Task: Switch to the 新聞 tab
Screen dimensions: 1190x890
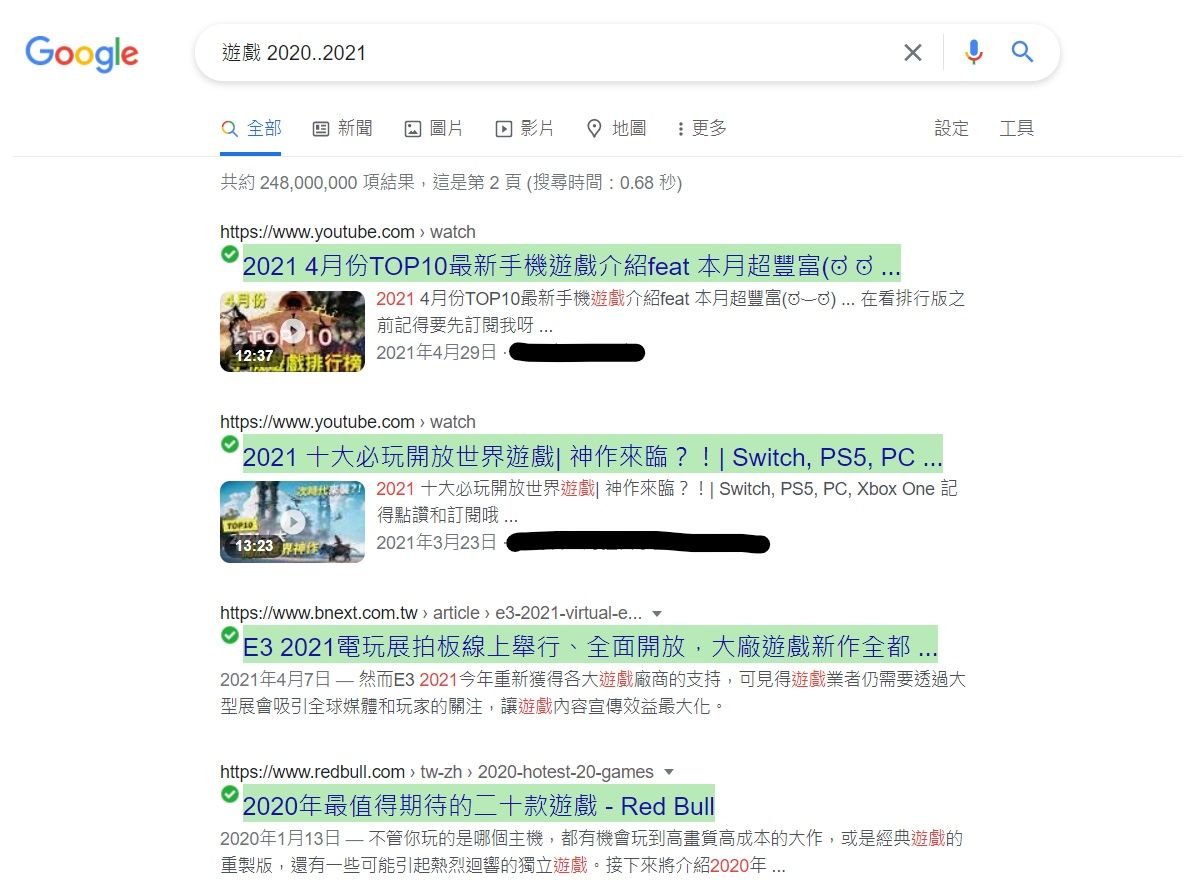Action: [x=343, y=128]
